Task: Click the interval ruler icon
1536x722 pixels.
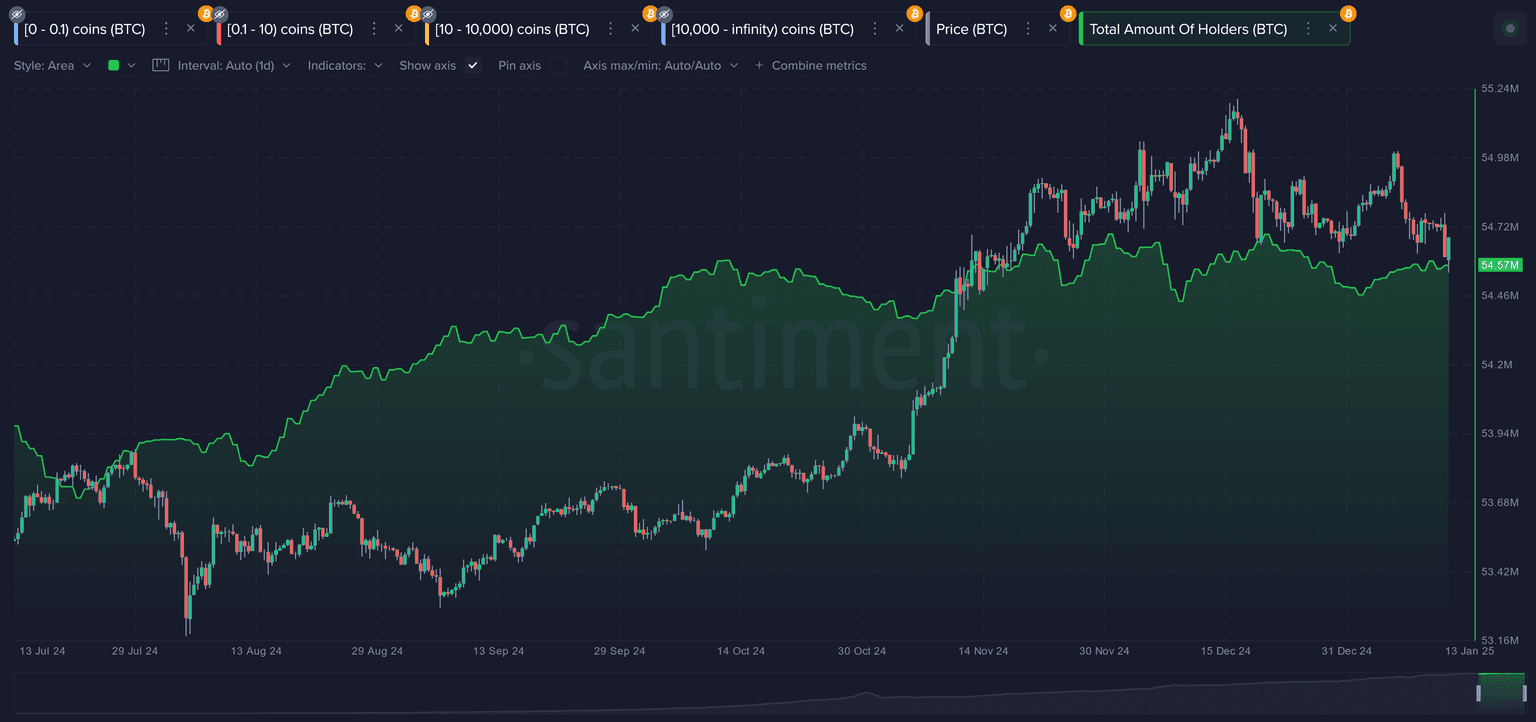Action: [x=160, y=65]
